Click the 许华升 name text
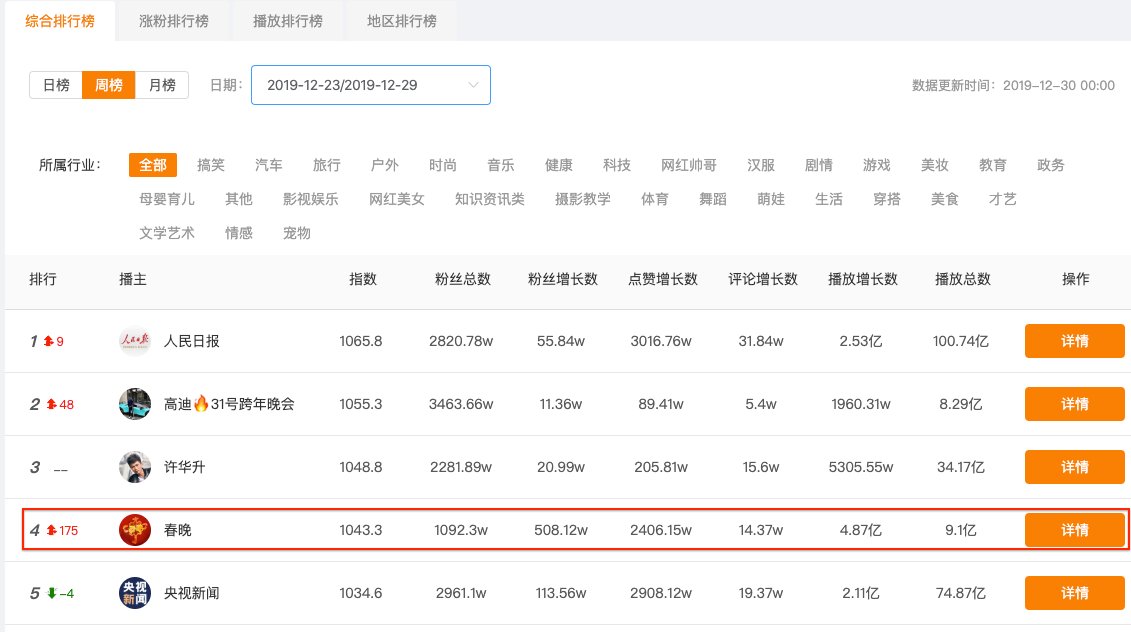This screenshot has width=1131, height=632. click(185, 467)
